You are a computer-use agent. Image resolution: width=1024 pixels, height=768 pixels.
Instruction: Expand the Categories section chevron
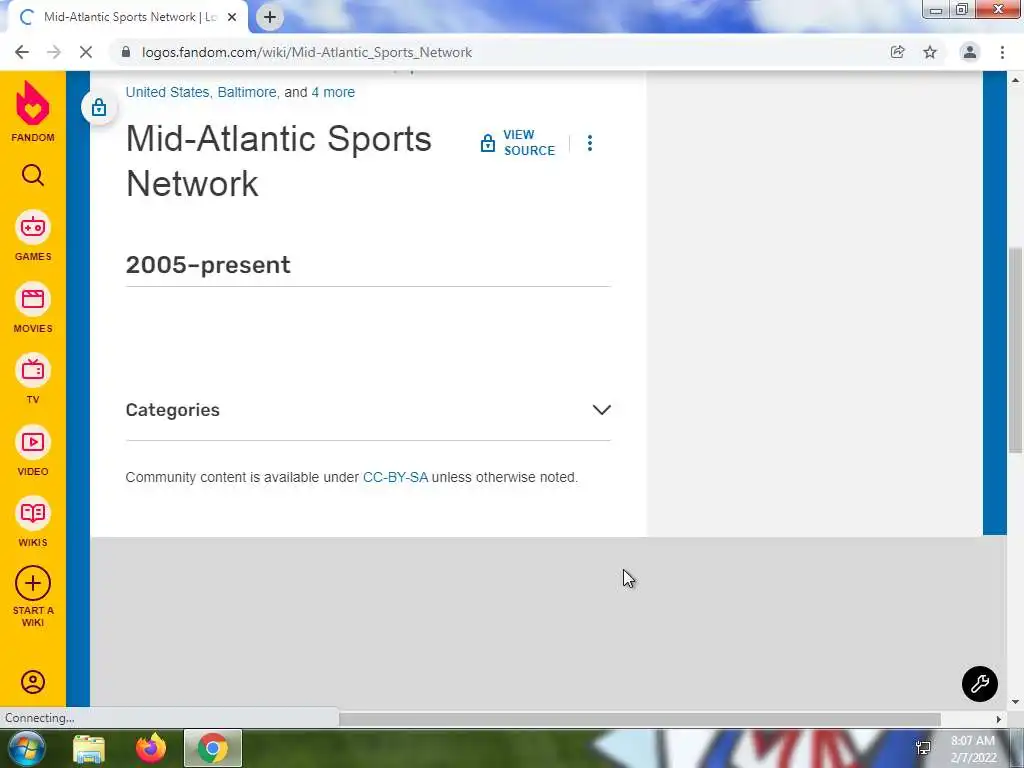click(601, 409)
